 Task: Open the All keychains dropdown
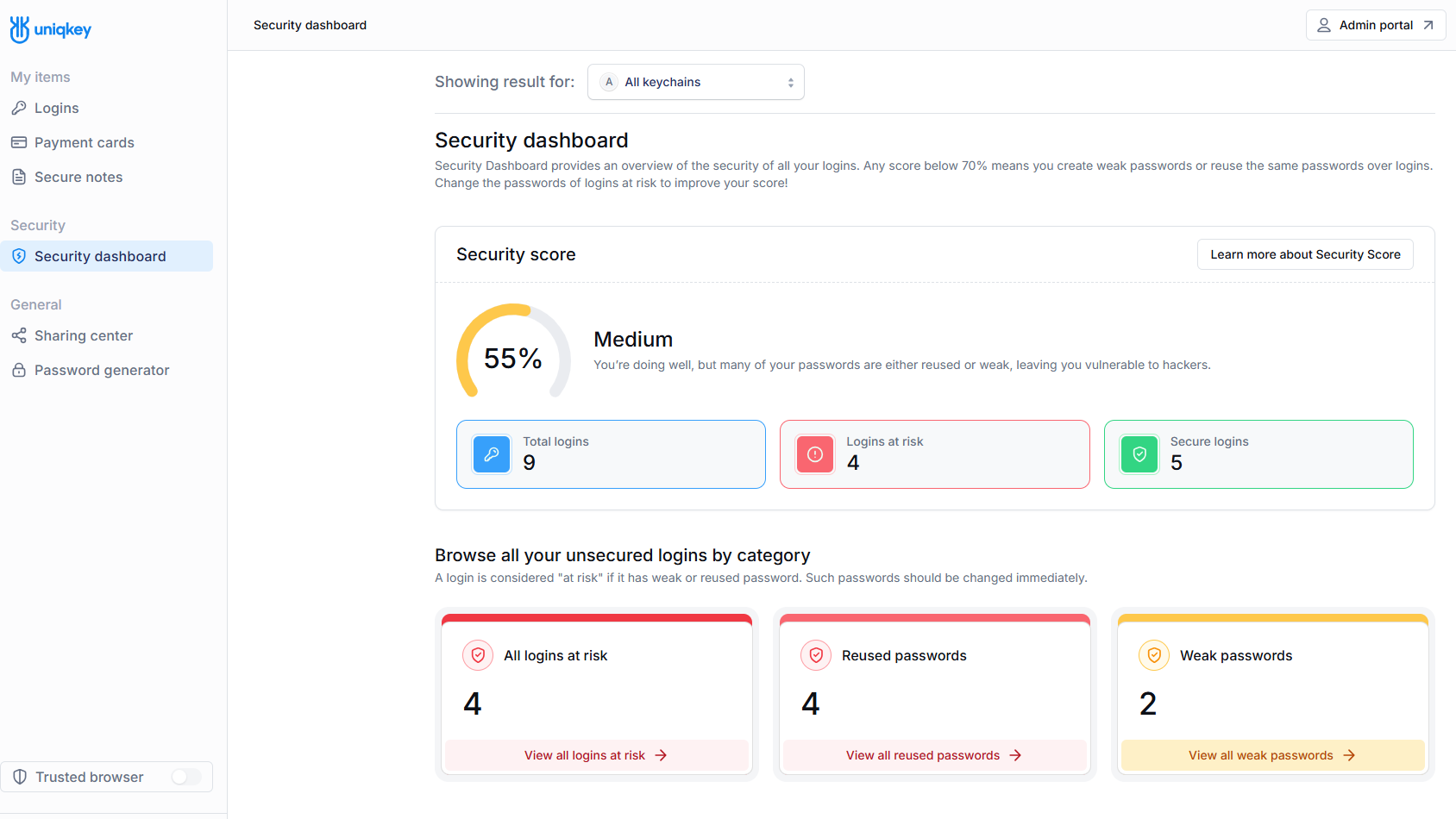(696, 82)
